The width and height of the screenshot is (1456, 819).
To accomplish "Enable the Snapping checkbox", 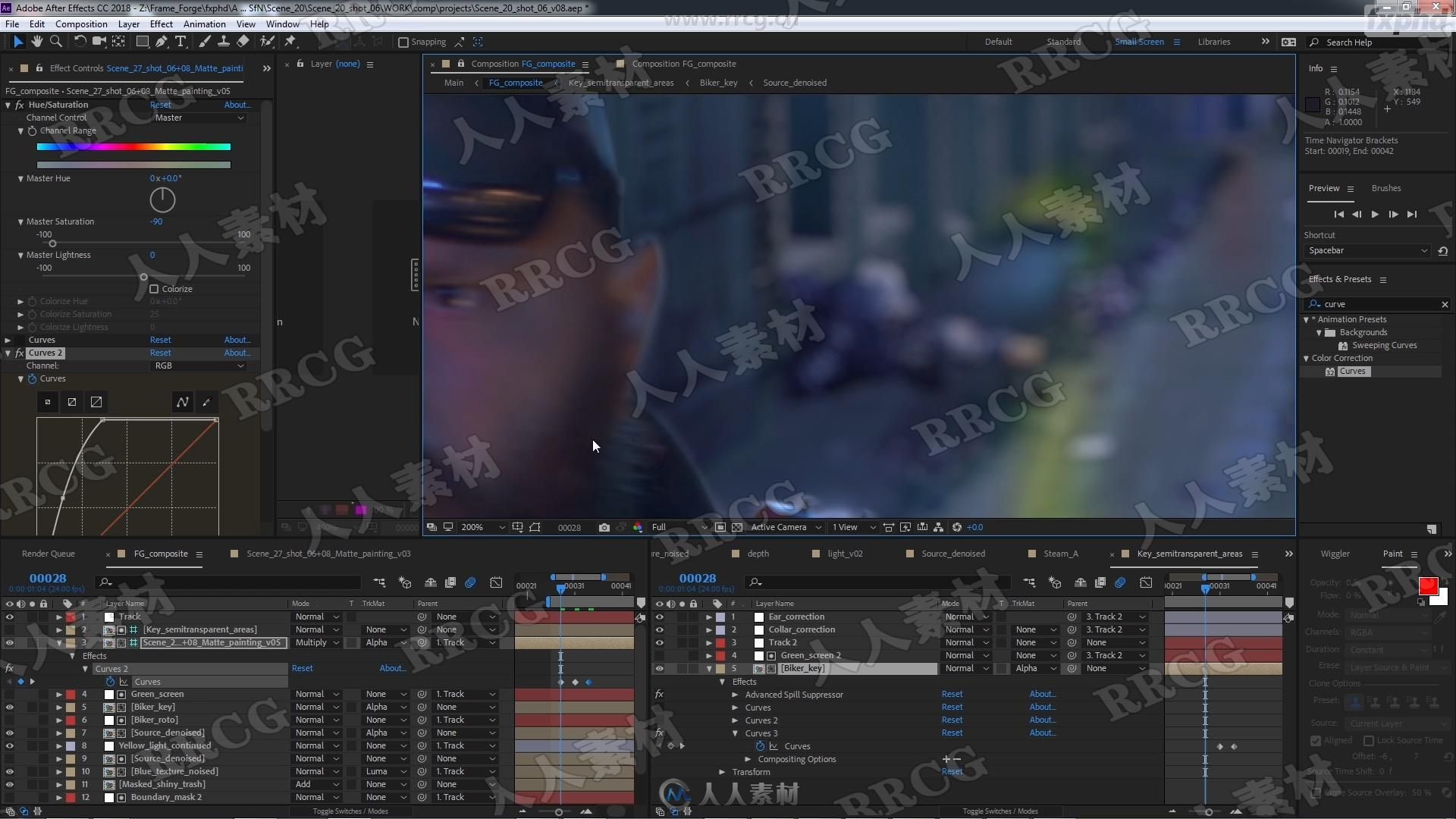I will [403, 42].
